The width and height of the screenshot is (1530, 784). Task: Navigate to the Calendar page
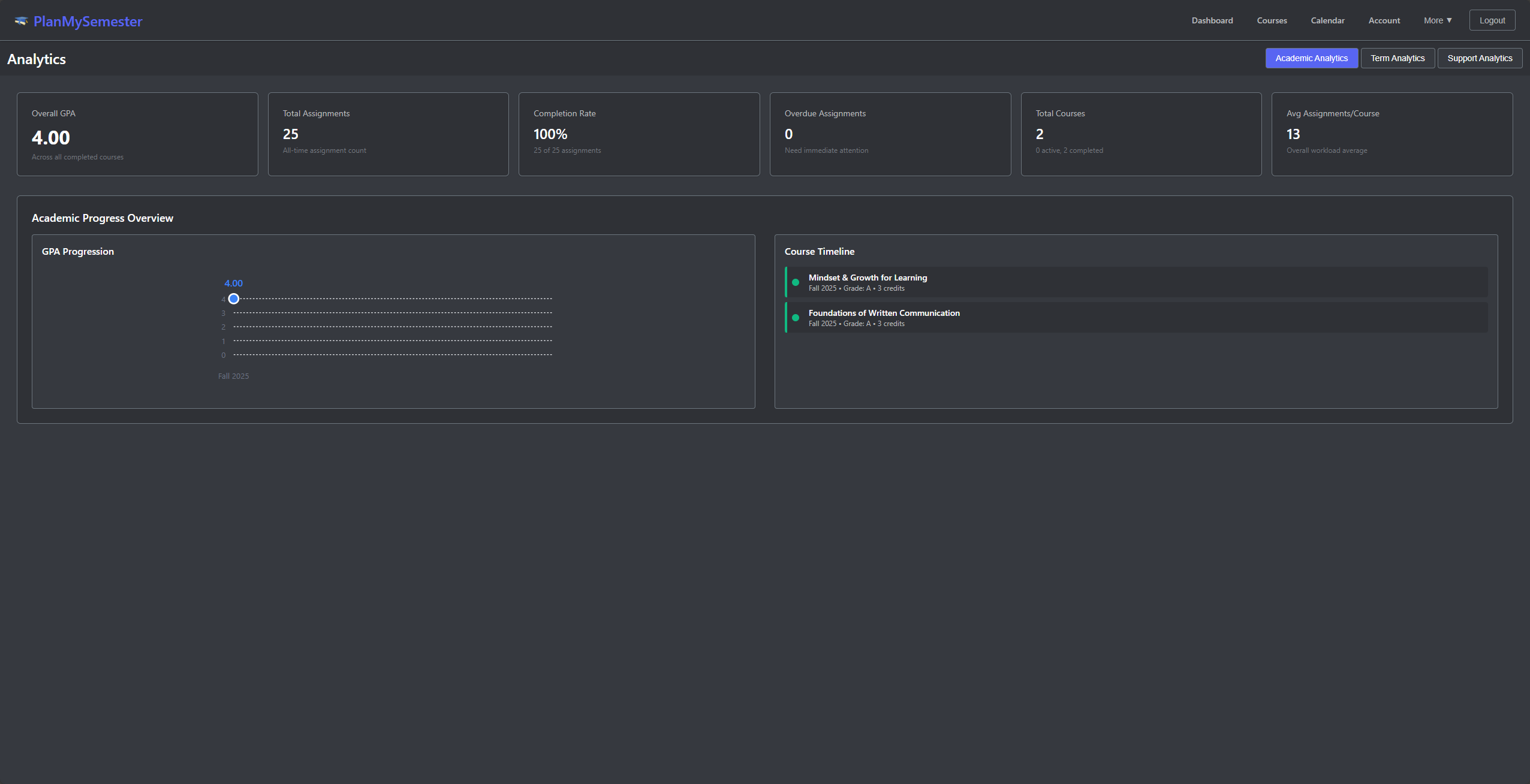pyautogui.click(x=1327, y=20)
